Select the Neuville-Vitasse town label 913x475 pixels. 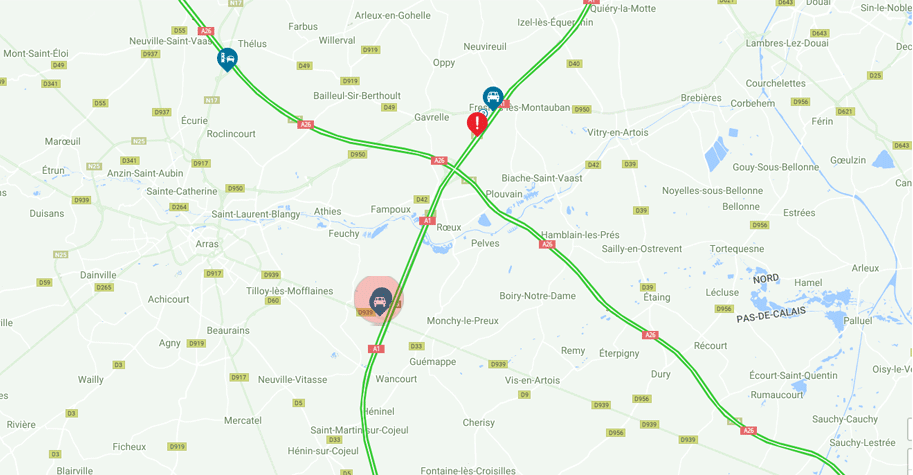(292, 380)
